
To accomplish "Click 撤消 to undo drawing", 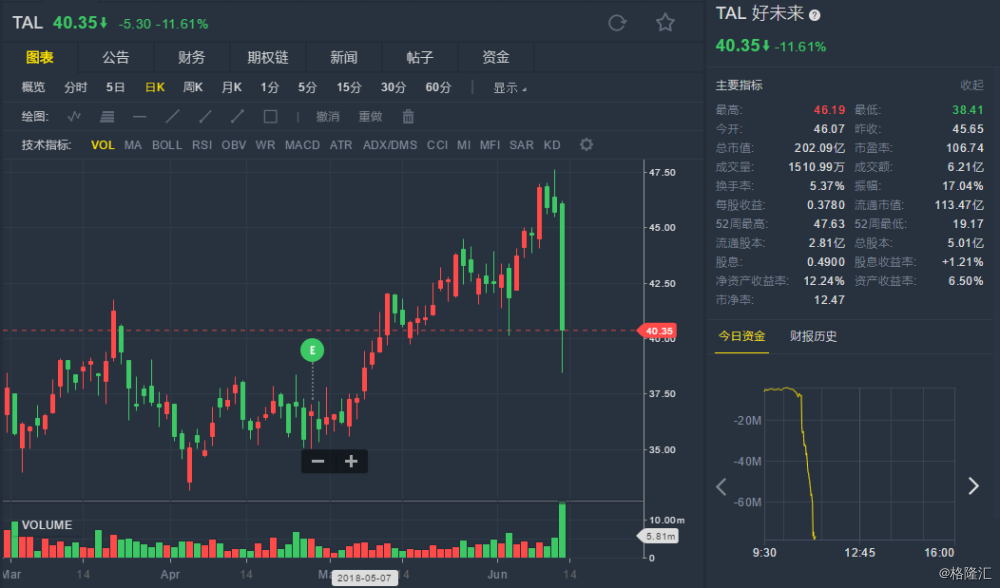I will coord(328,117).
